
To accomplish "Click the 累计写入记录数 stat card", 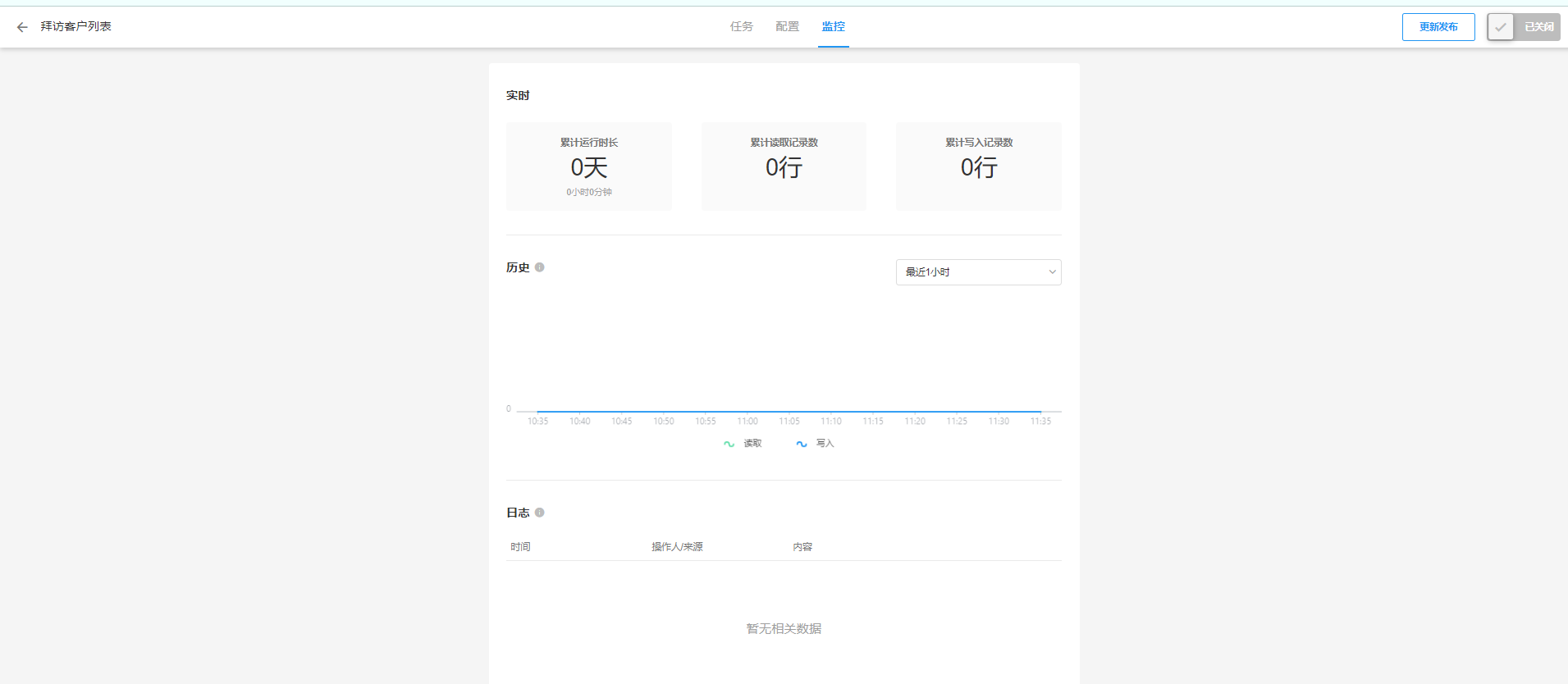I will click(x=979, y=166).
